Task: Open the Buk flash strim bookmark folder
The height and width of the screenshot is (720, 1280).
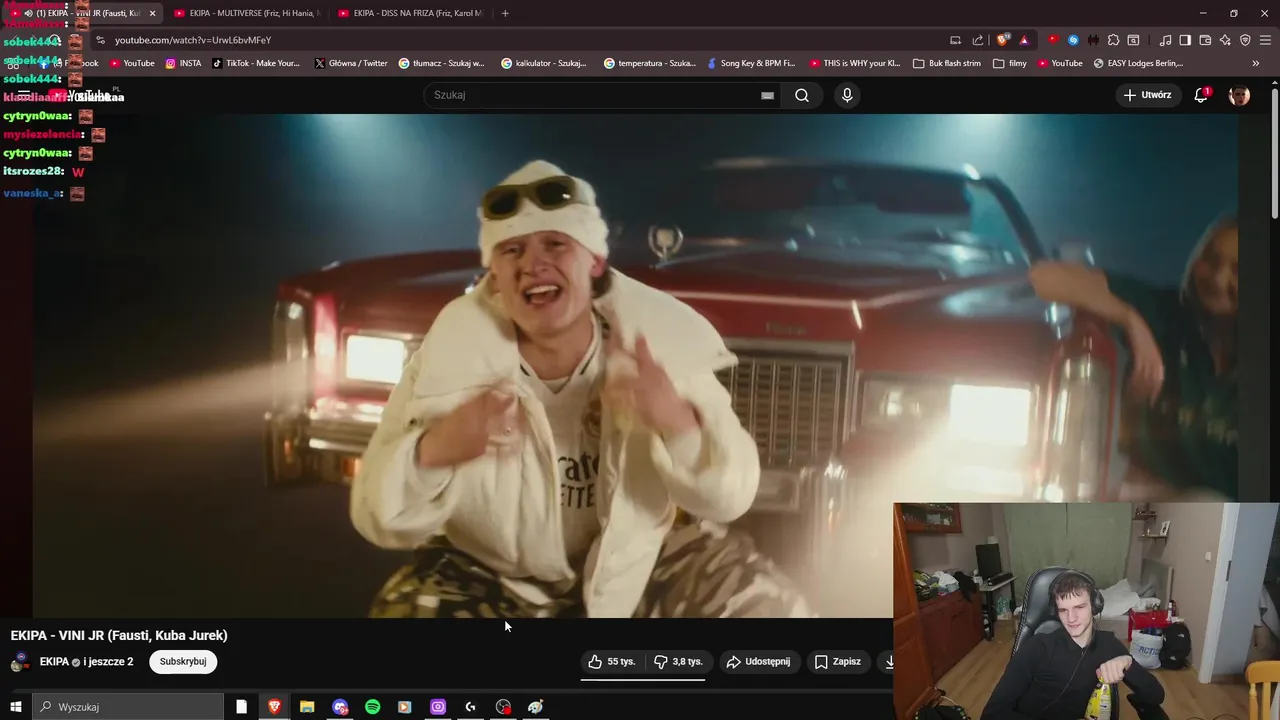Action: [947, 63]
